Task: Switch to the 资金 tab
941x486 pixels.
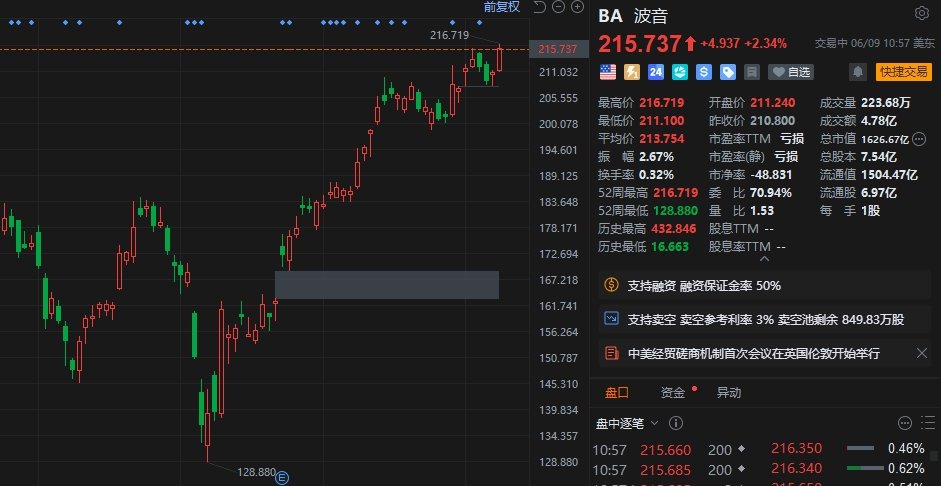Action: [x=673, y=393]
